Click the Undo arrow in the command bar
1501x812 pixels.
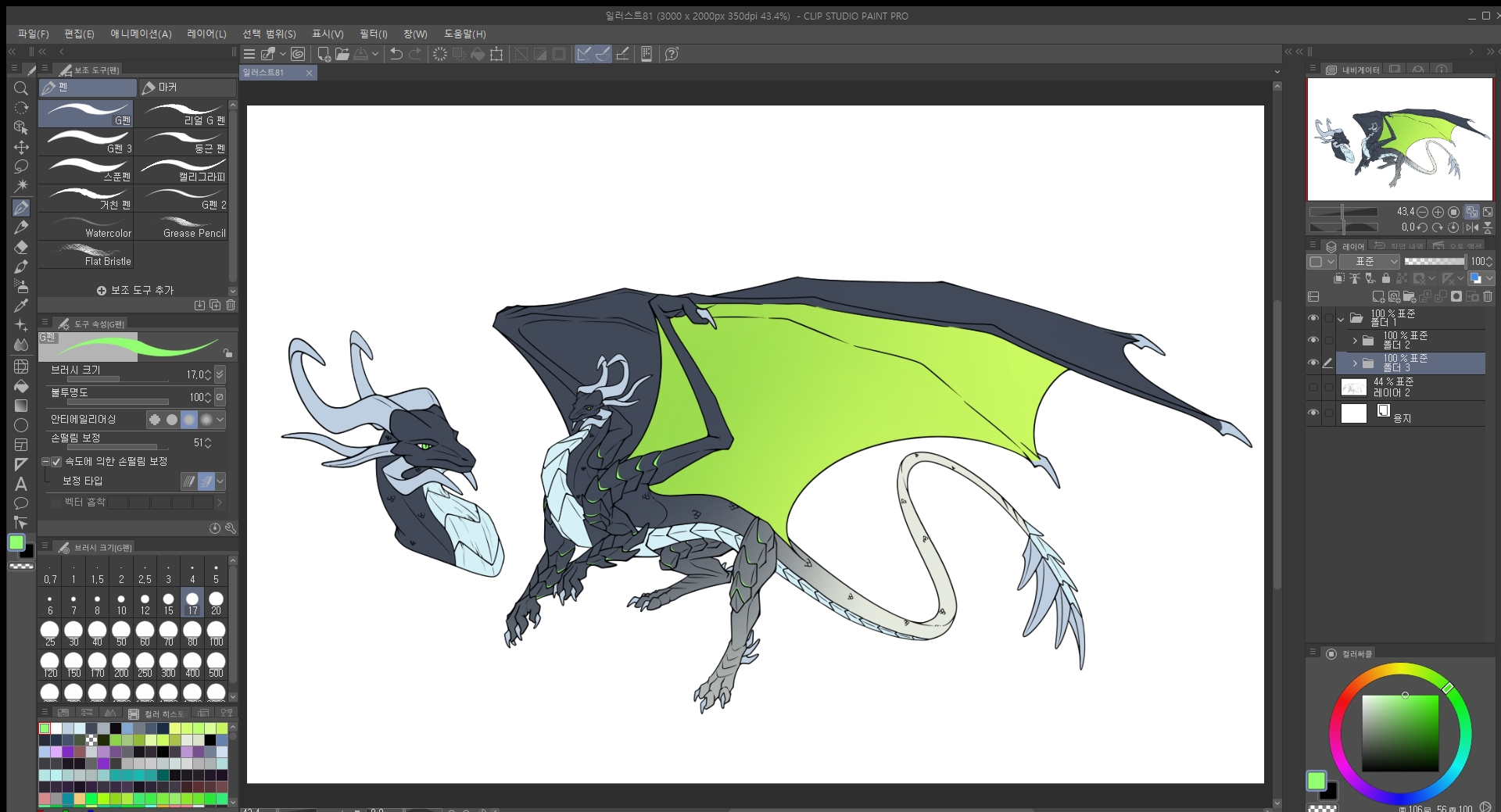(x=396, y=54)
